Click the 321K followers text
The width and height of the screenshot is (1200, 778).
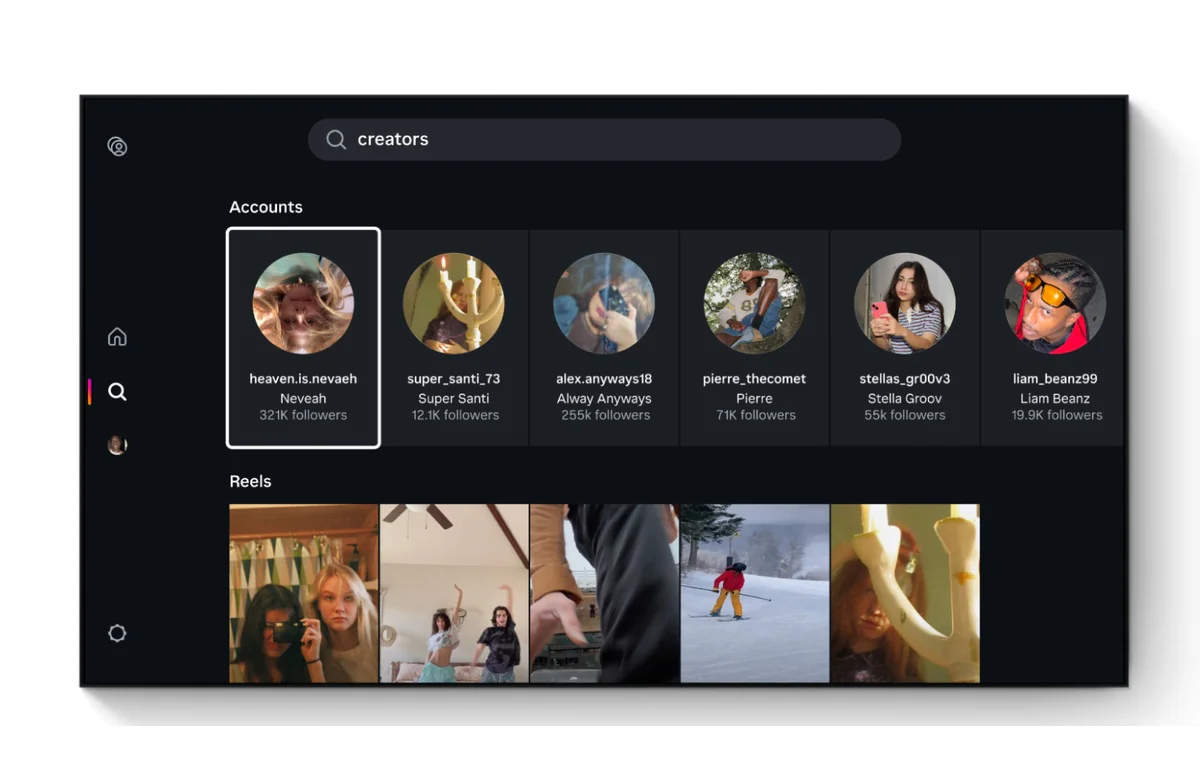click(303, 415)
